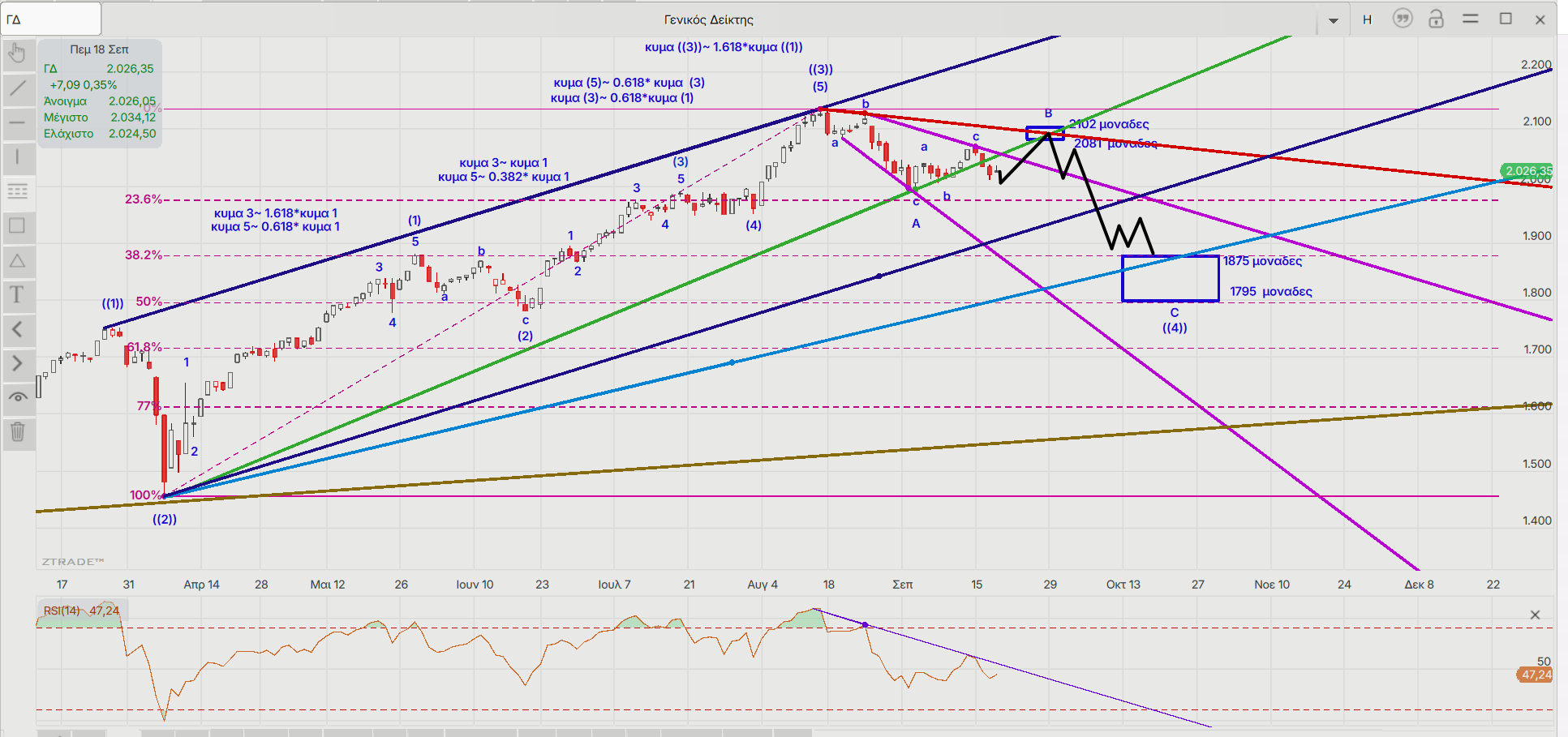Screen dimensions: 1568x737
Task: Open the hamburger menu icon
Action: coord(1470,19)
